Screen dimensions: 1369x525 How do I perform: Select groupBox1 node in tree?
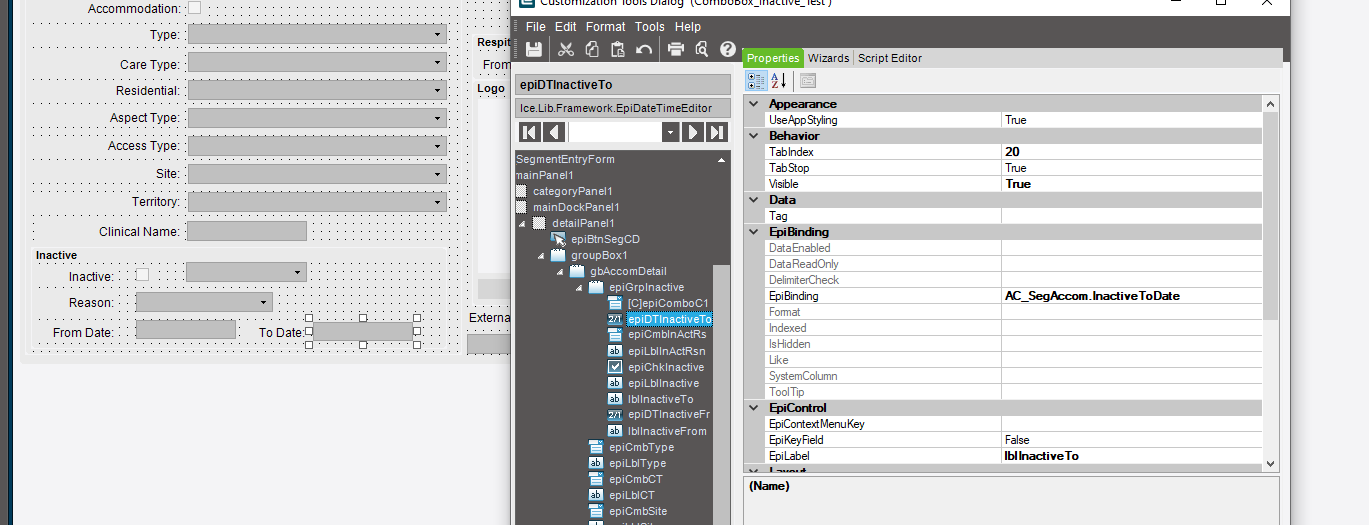pyautogui.click(x=599, y=255)
